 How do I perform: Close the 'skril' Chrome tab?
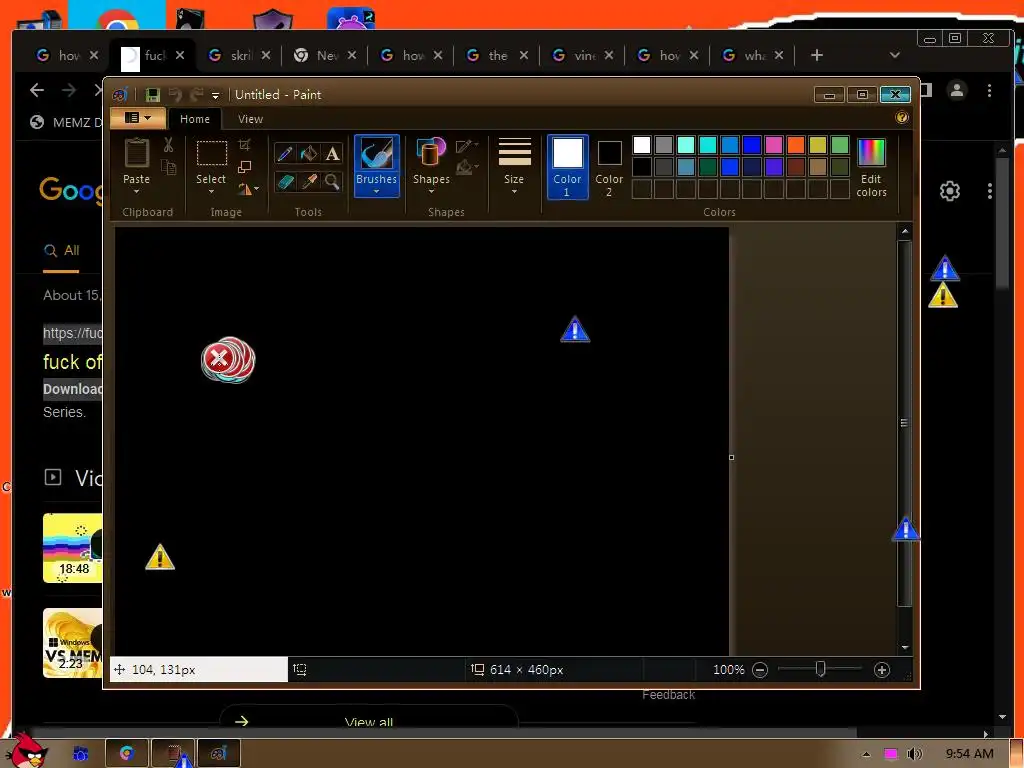[266, 55]
